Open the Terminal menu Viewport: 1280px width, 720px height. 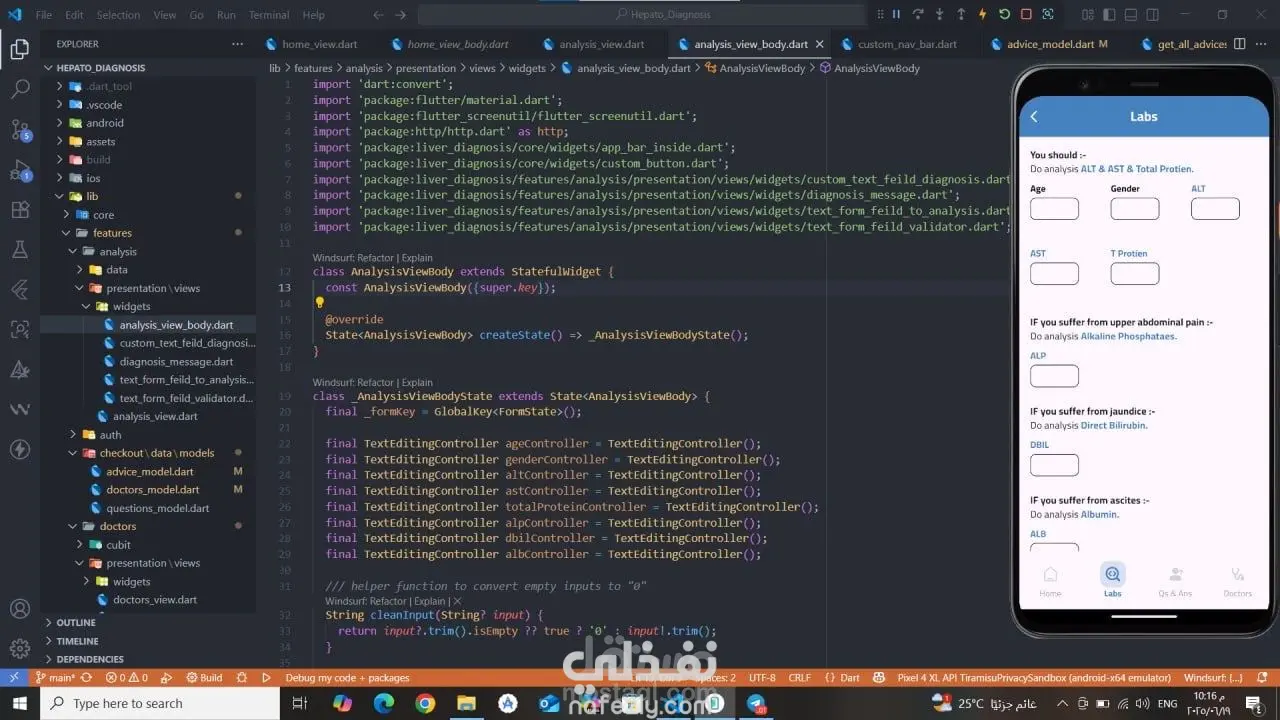click(268, 15)
